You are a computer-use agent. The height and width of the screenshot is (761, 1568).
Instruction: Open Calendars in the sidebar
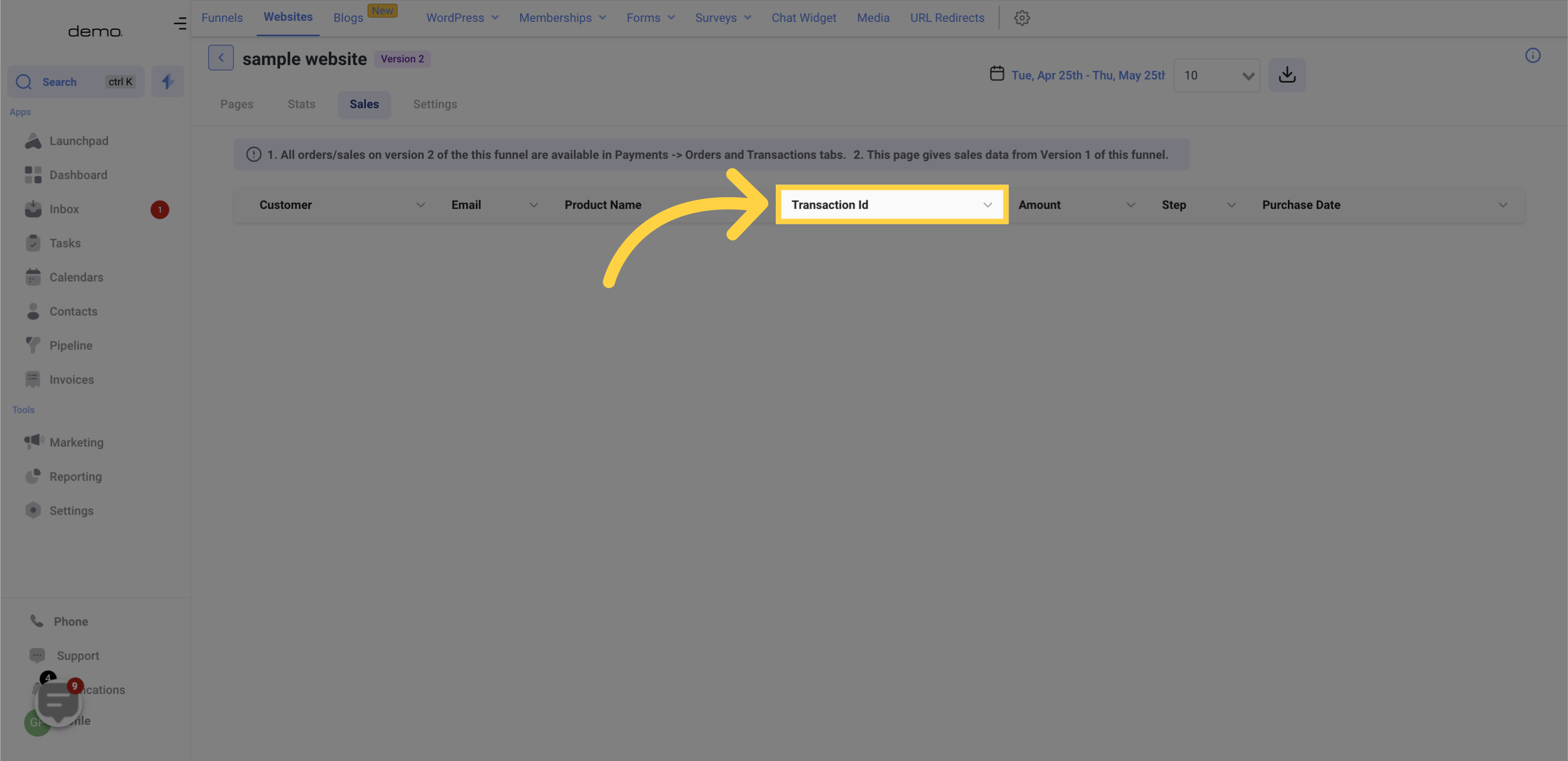coord(76,277)
